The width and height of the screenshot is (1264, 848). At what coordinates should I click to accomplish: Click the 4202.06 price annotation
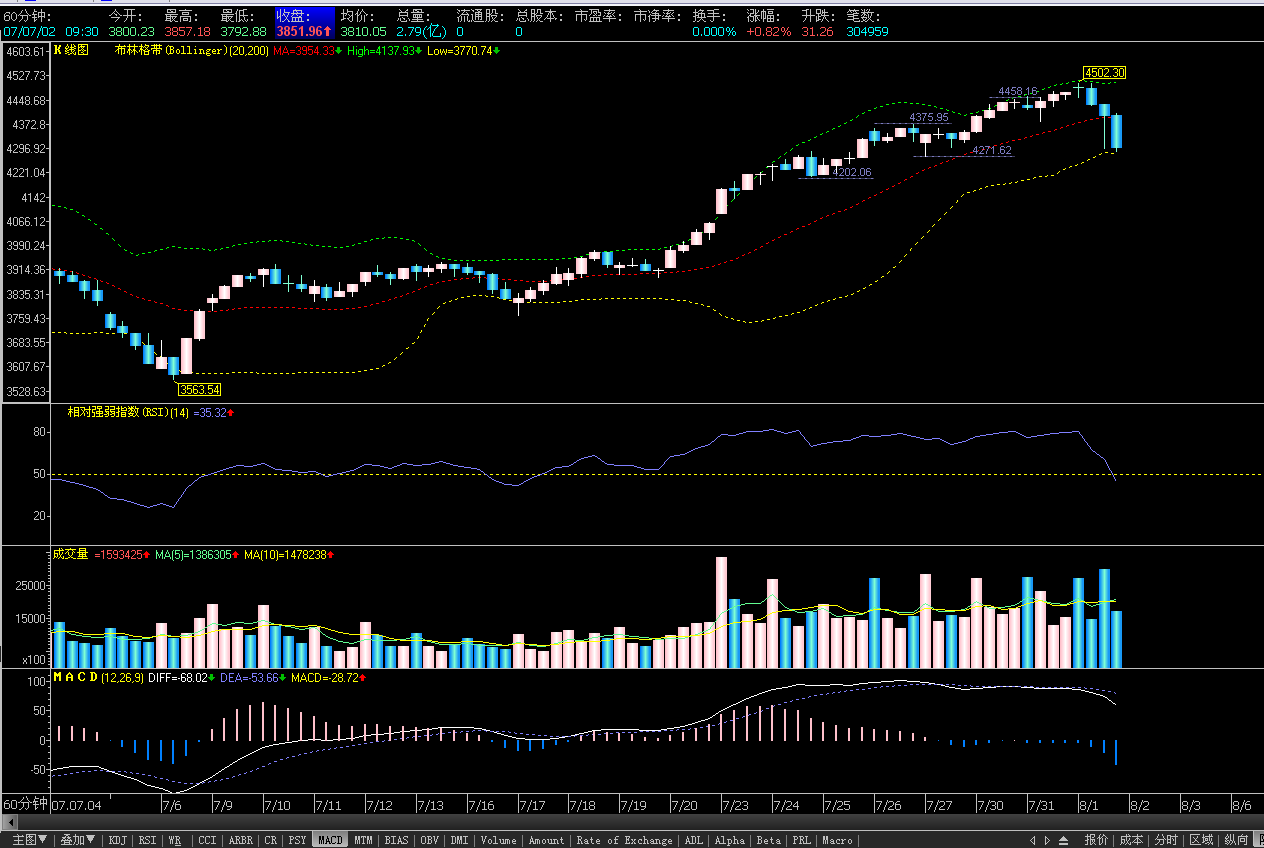[852, 172]
